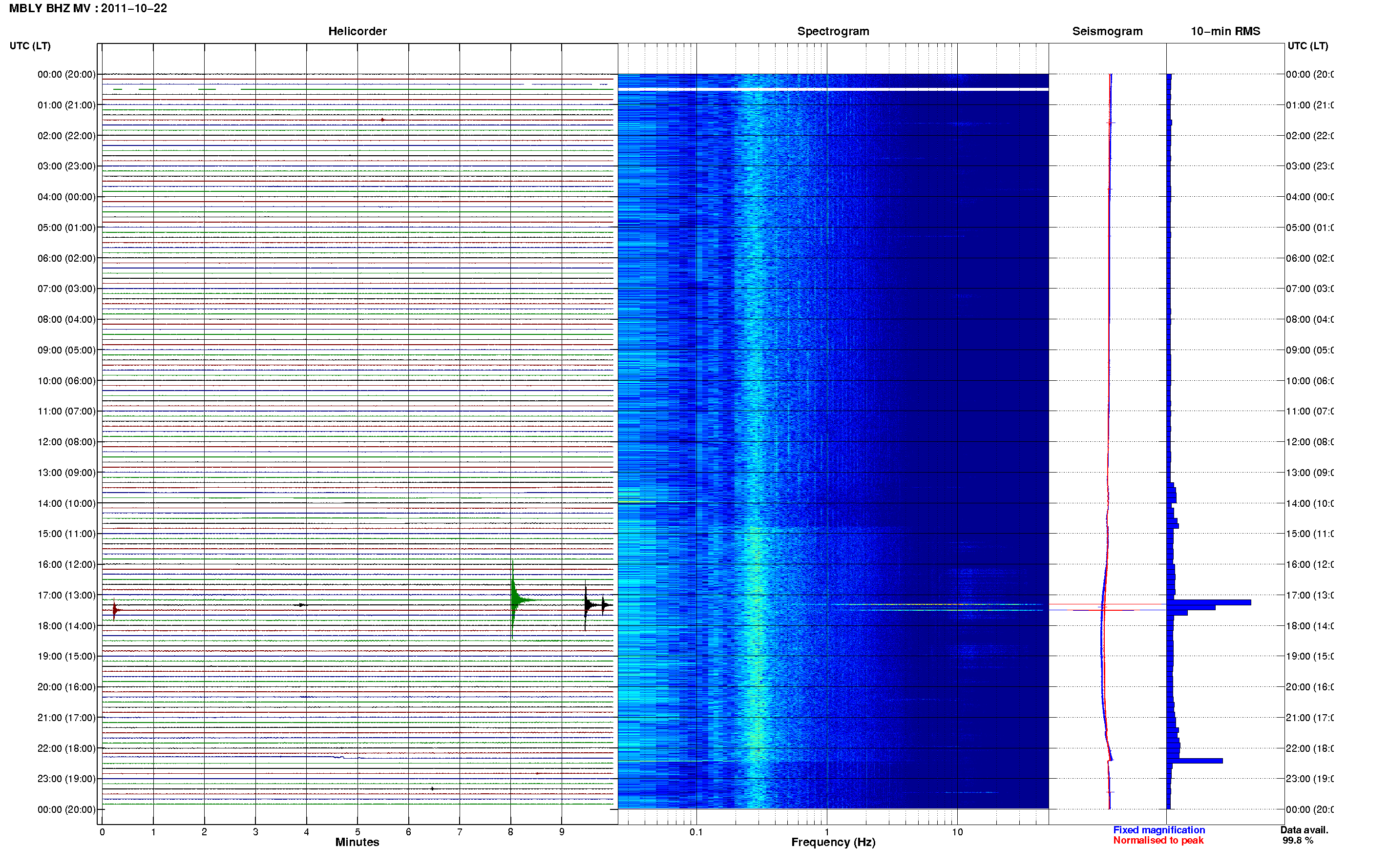The height and width of the screenshot is (868, 1389).
Task: Click the 'Frequency (Hz)' x-axis label
Action: 833,842
